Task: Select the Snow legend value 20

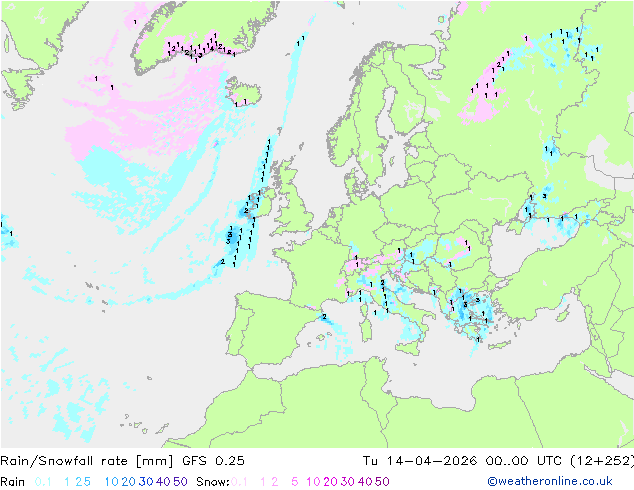Action: pos(330,482)
